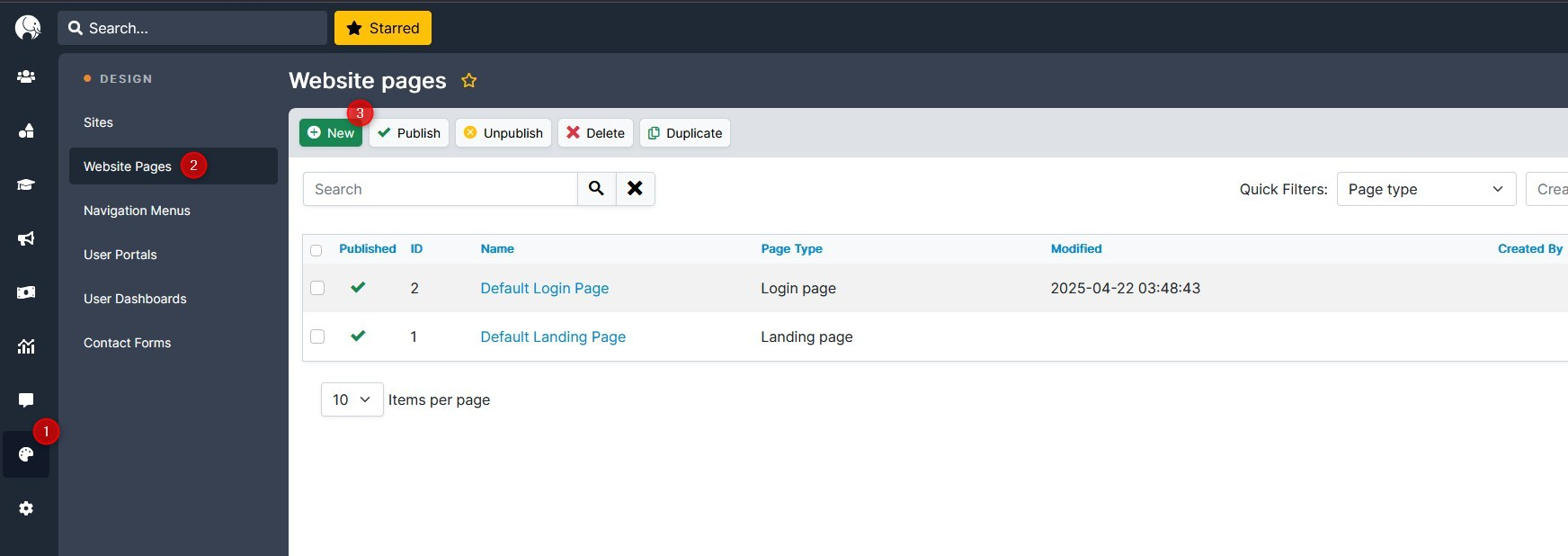
Task: Open the Default Landing Page link
Action: 553,336
